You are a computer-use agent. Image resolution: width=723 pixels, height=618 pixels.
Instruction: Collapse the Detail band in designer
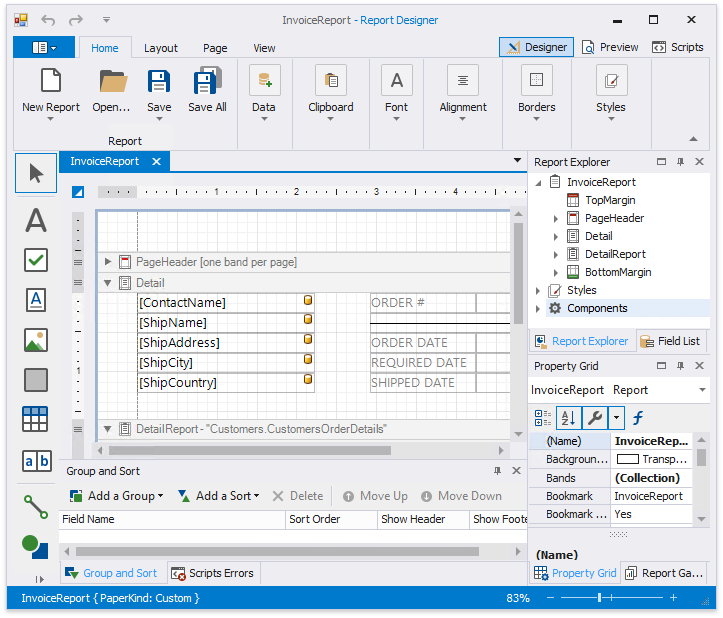pos(107,283)
